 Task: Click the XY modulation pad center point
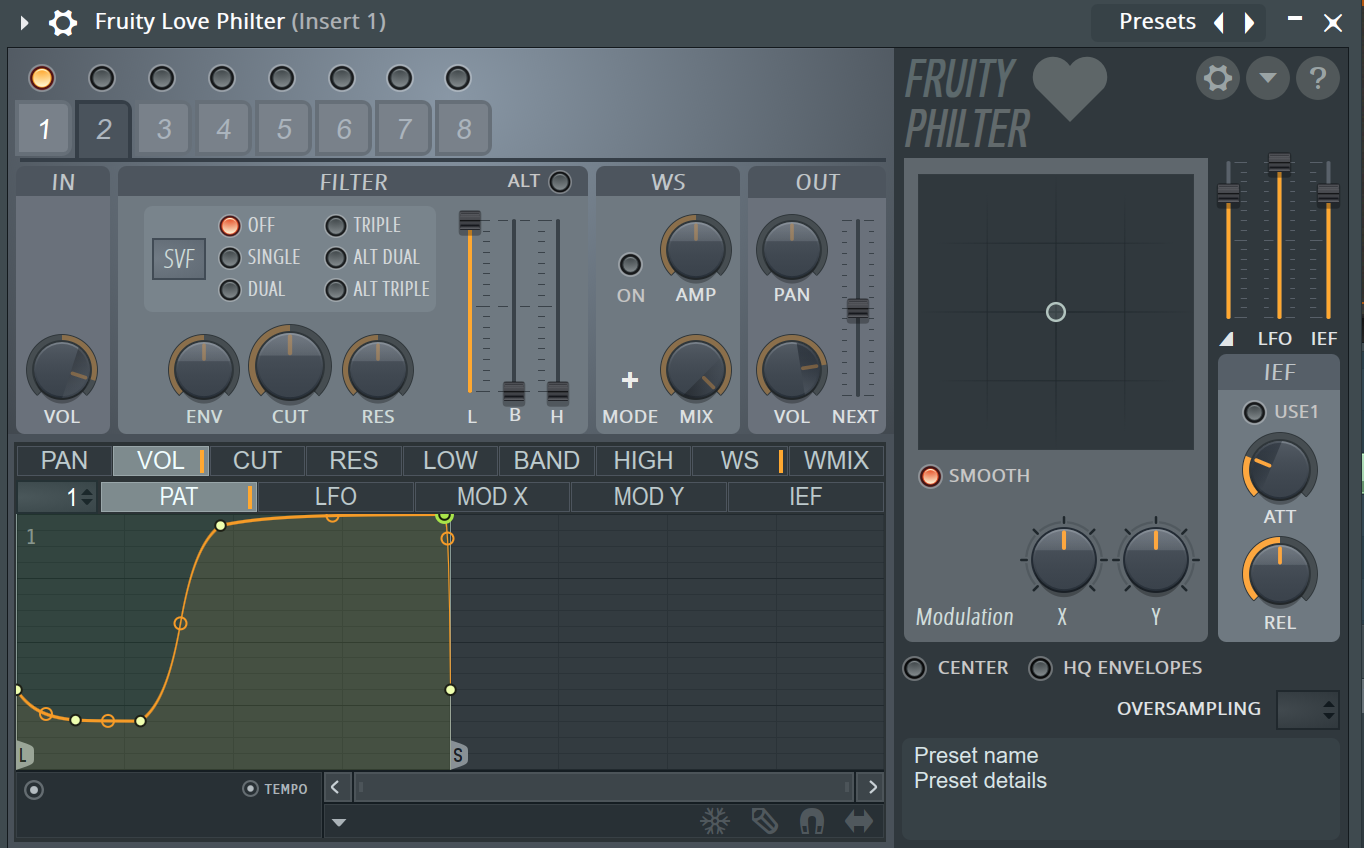coord(1055,312)
